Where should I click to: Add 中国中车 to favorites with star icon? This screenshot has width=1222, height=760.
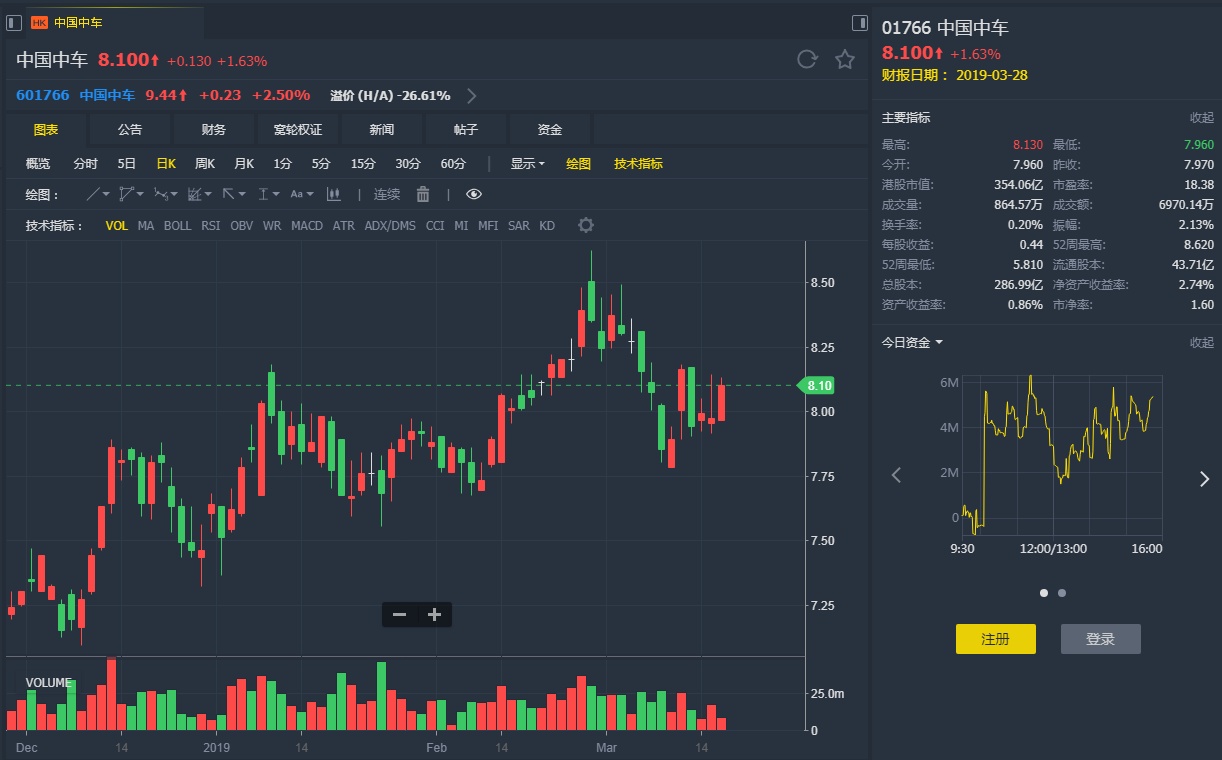tap(845, 60)
